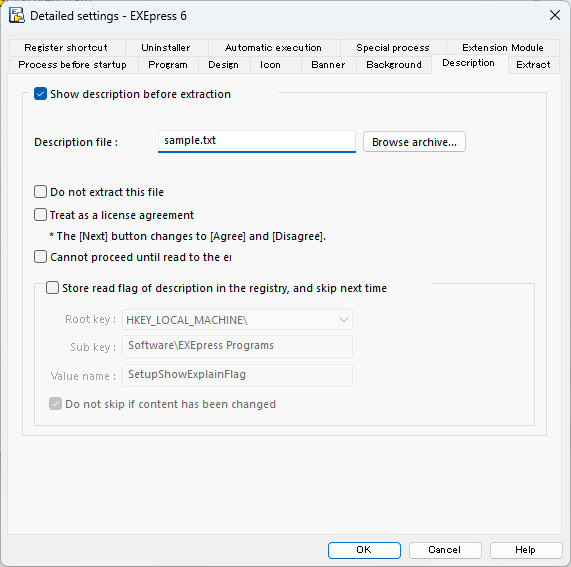
Task: Enable Do not extract this file
Action: (40, 192)
